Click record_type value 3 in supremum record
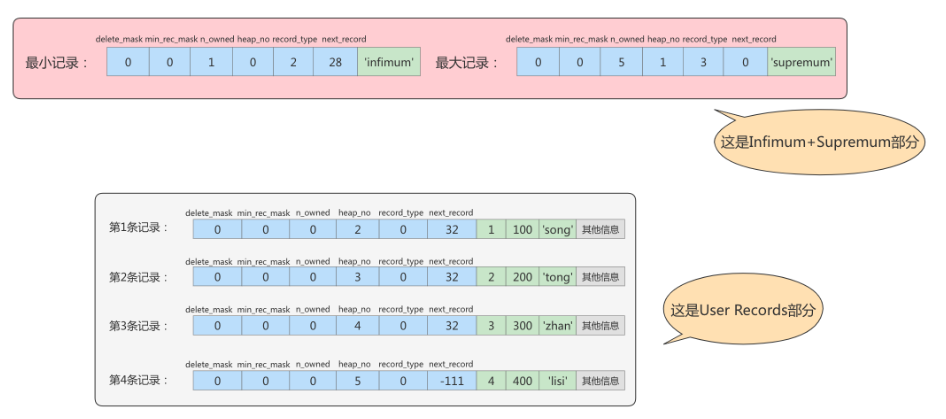This screenshot has width=946, height=419. [x=703, y=62]
